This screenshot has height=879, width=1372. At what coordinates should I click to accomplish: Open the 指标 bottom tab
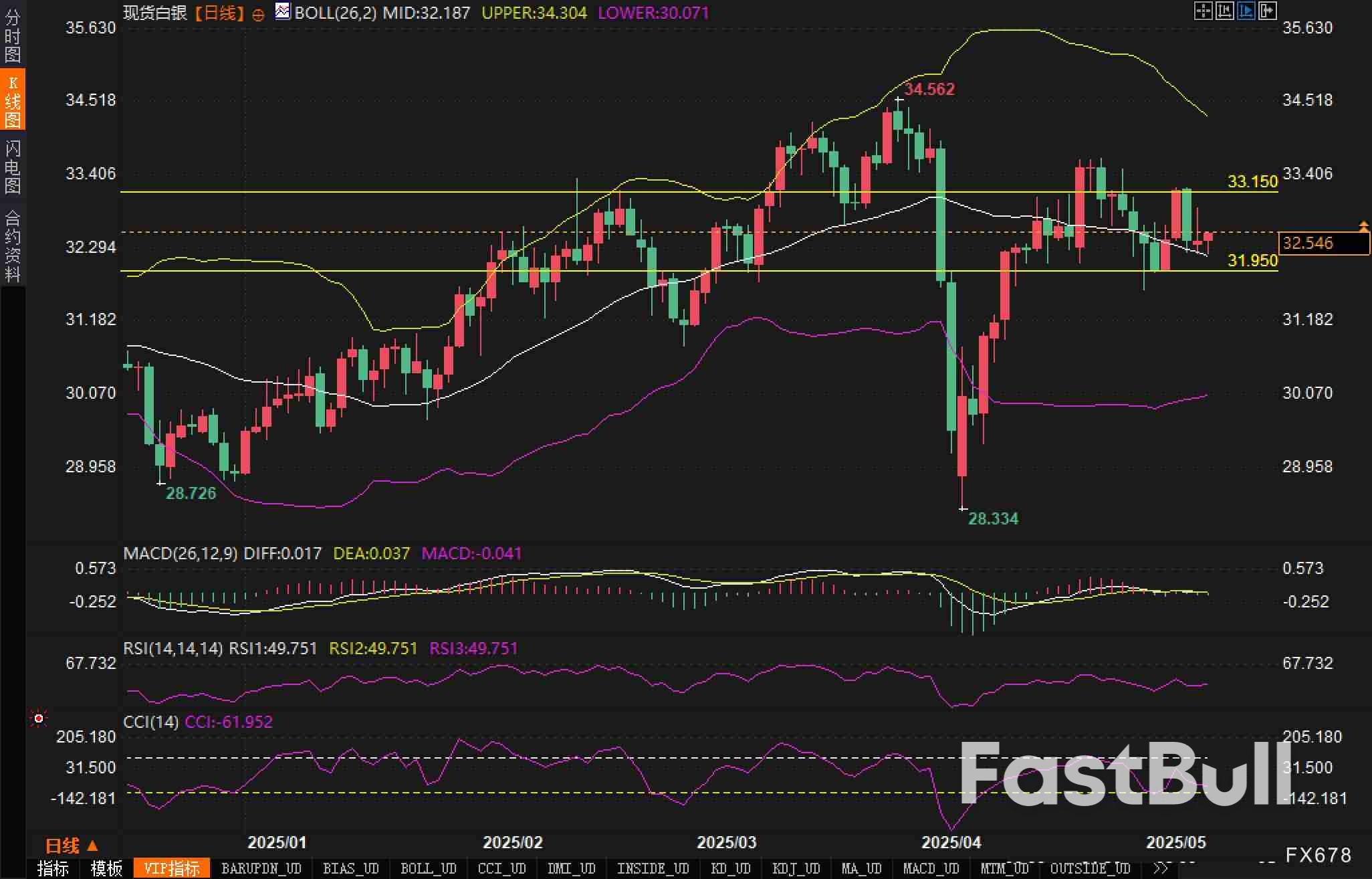tap(53, 868)
